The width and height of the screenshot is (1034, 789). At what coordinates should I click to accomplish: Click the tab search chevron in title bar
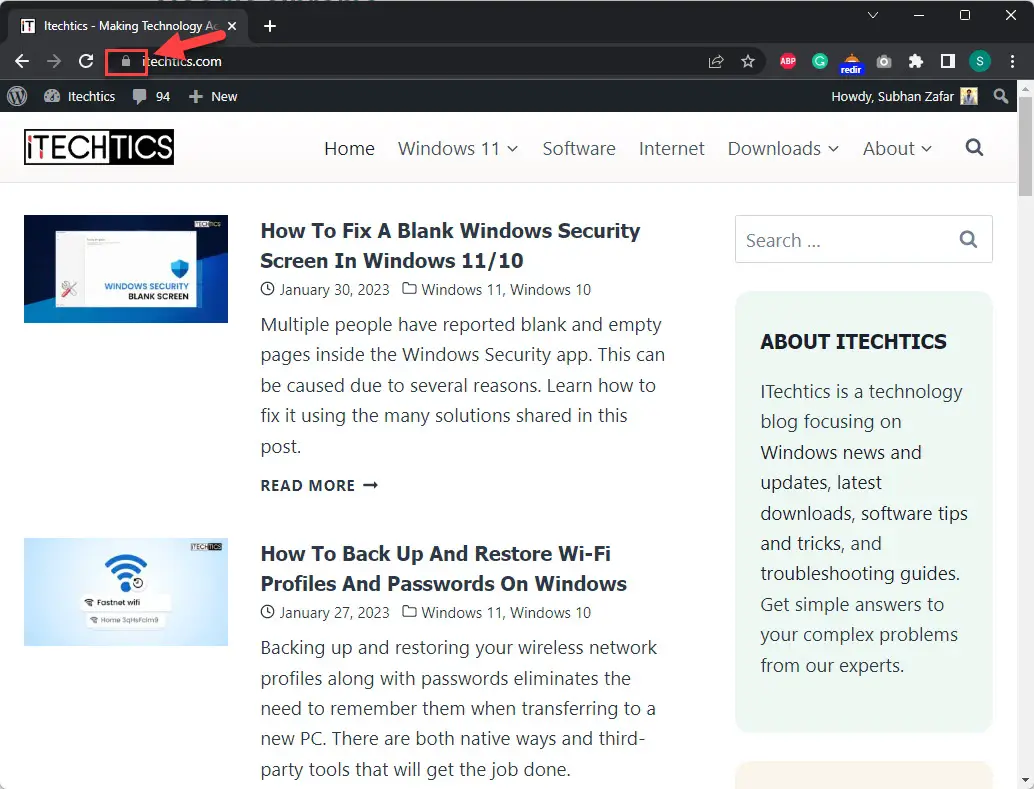pyautogui.click(x=873, y=15)
